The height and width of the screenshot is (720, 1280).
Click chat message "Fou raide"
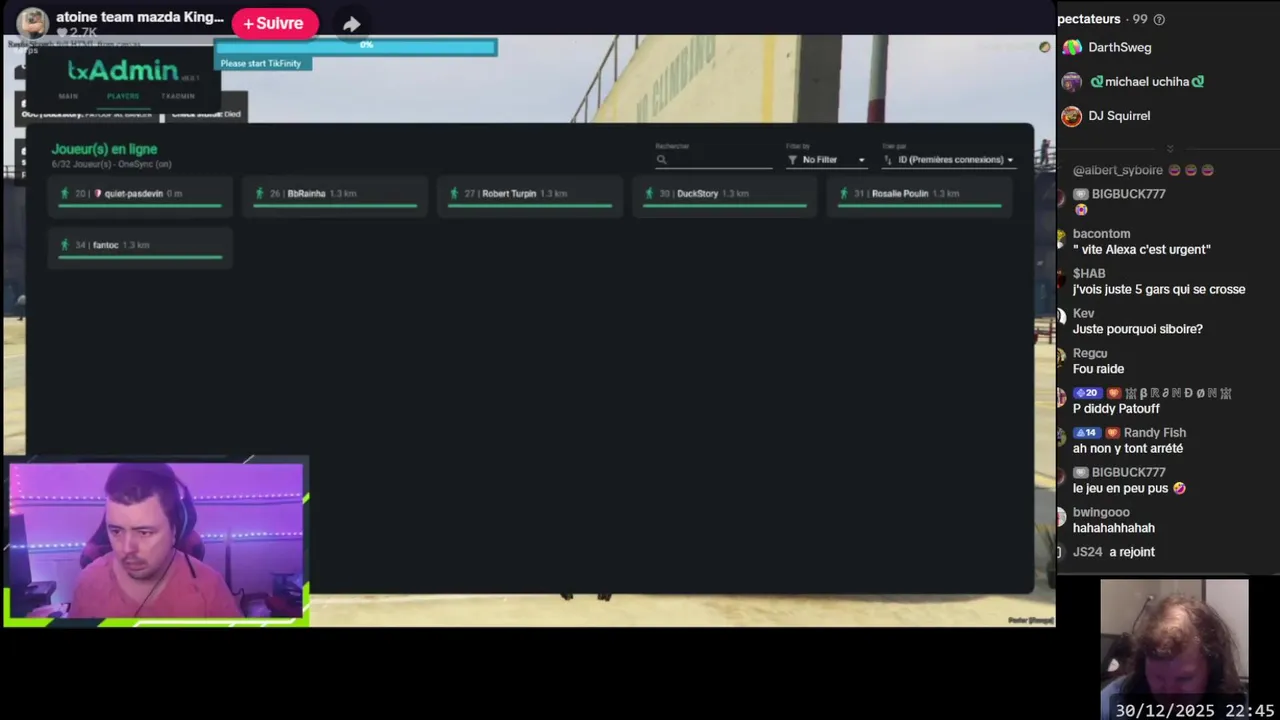tap(1098, 369)
